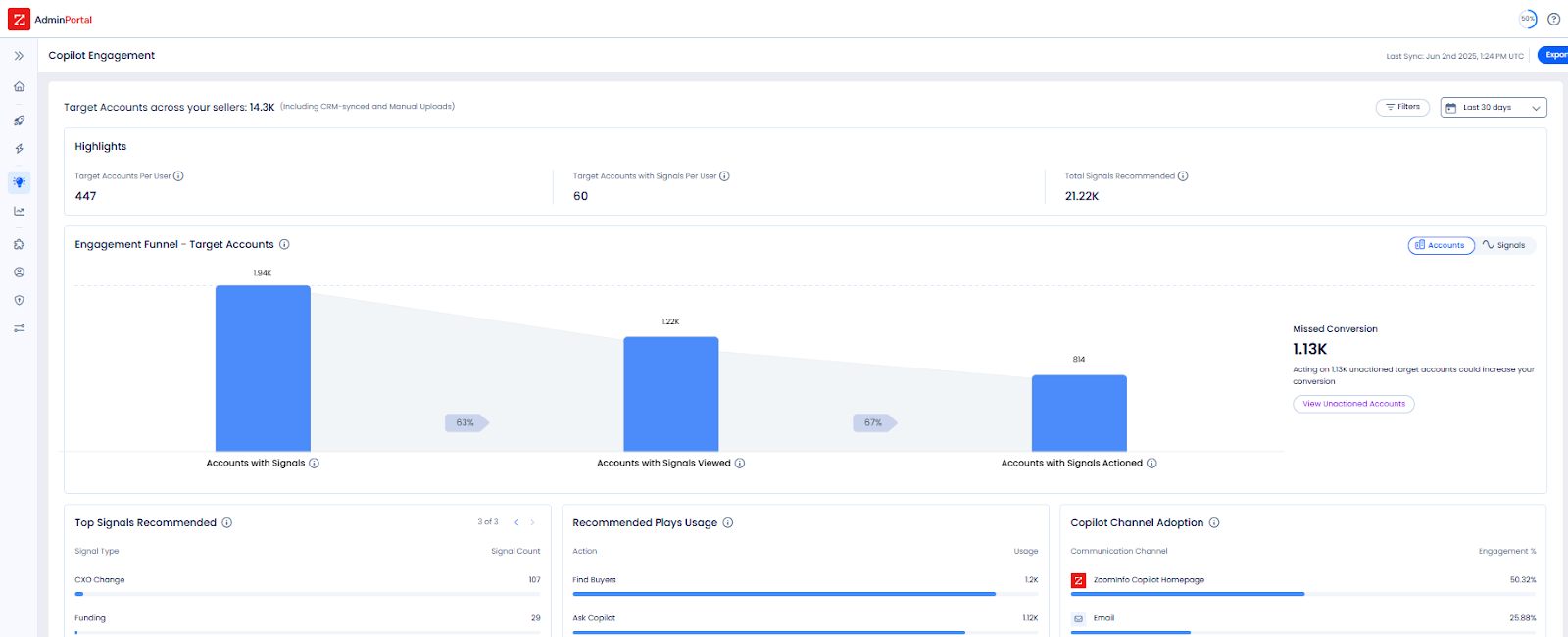Click the shield security sidebar icon
Viewport: 1568px width, 637px height.
(19, 301)
